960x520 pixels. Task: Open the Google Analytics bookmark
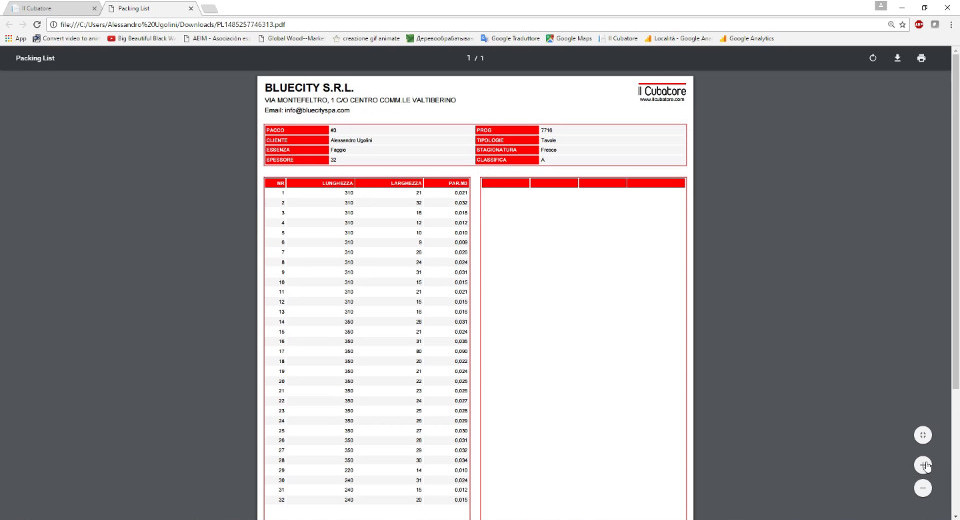tap(746, 39)
